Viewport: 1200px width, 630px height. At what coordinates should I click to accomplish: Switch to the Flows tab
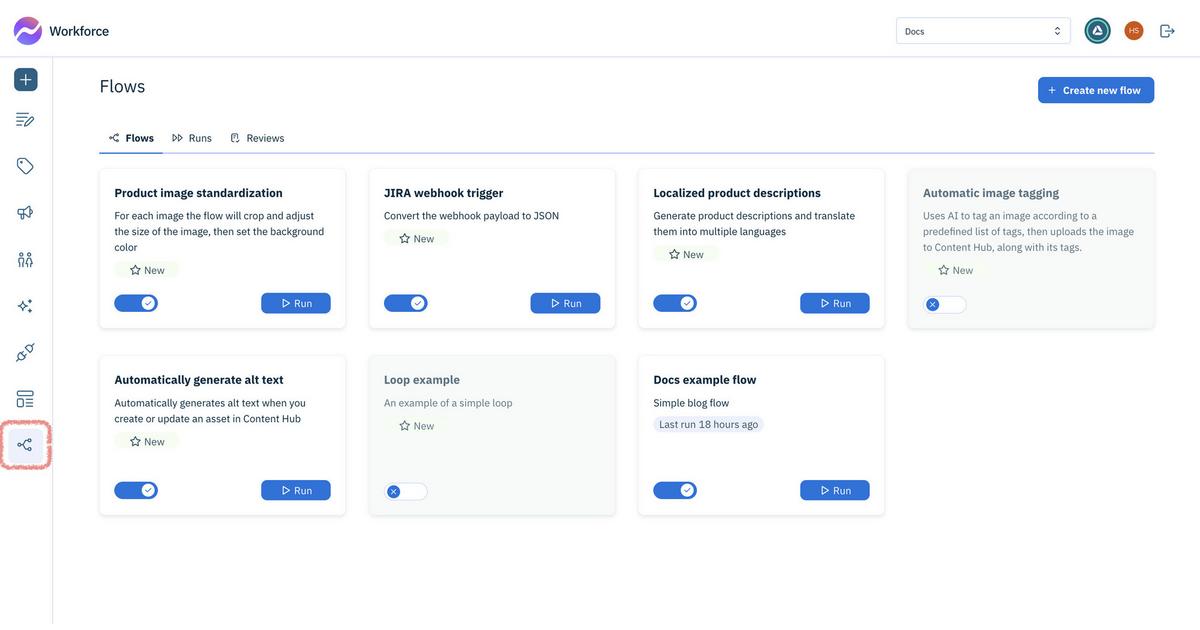tap(131, 138)
